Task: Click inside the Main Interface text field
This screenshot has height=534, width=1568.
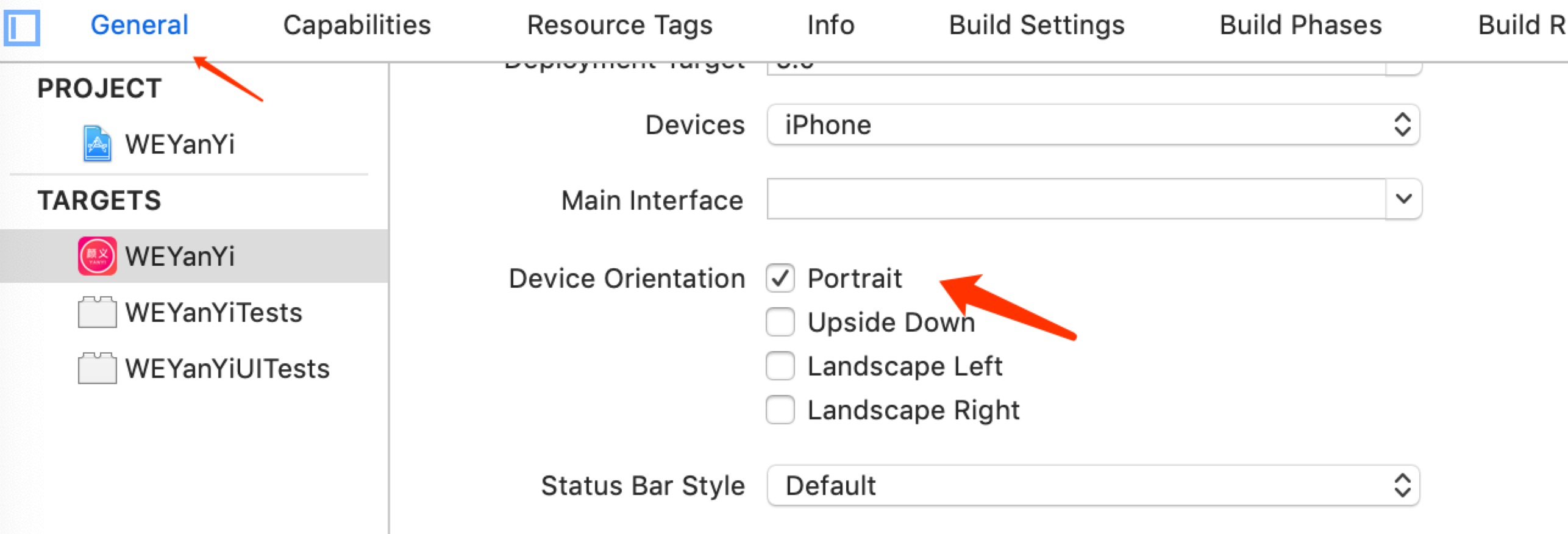Action: click(x=1075, y=199)
